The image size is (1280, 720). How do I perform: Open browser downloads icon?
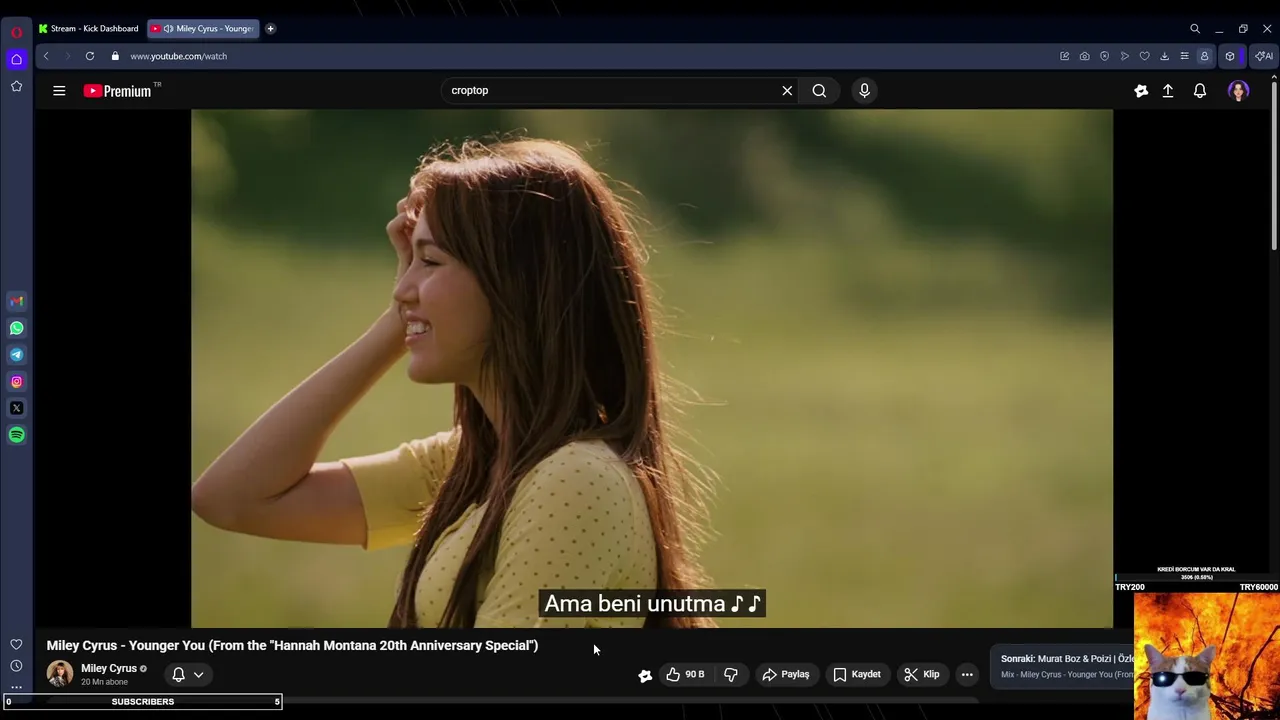1165,56
